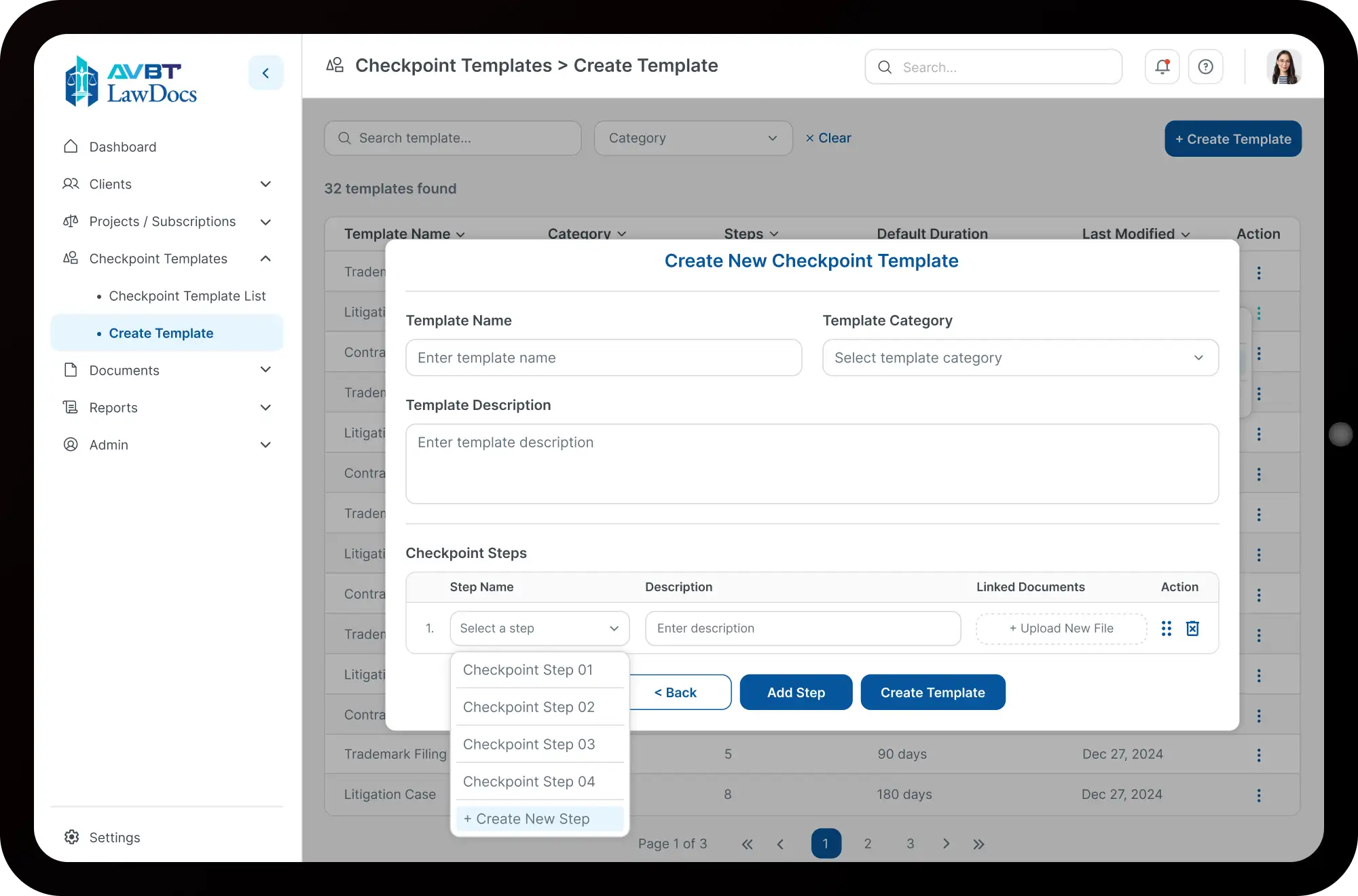Image resolution: width=1358 pixels, height=896 pixels.
Task: Open user profile avatar
Action: tap(1283, 67)
